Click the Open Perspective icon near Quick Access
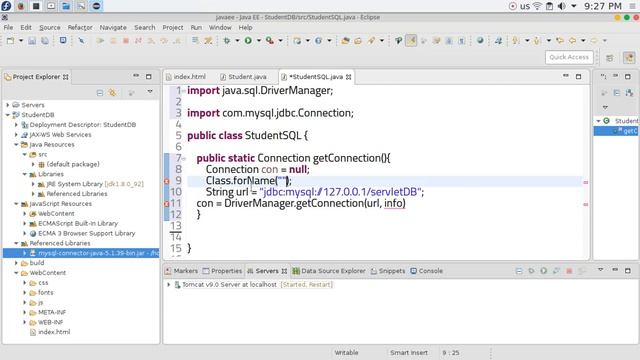The image size is (640, 360). coord(609,58)
